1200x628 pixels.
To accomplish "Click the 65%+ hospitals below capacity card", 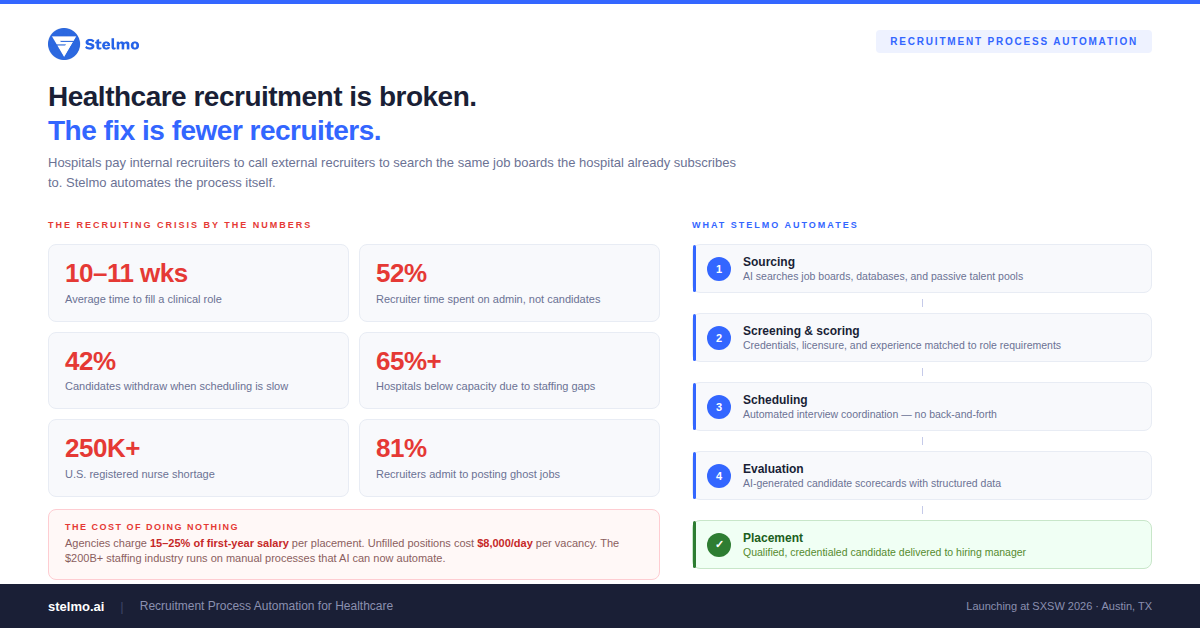I will 509,370.
